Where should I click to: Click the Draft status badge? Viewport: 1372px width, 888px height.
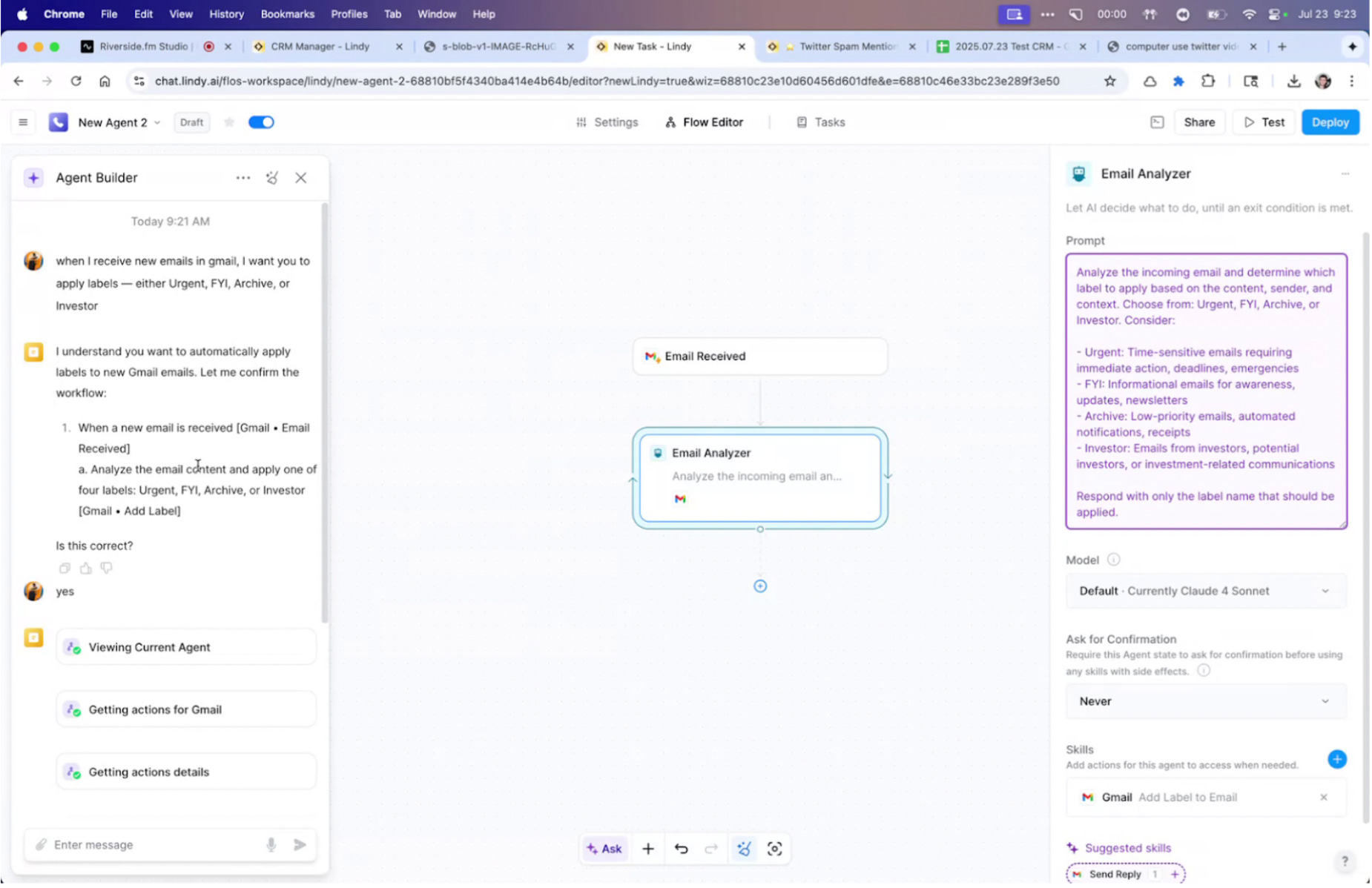[x=191, y=122]
